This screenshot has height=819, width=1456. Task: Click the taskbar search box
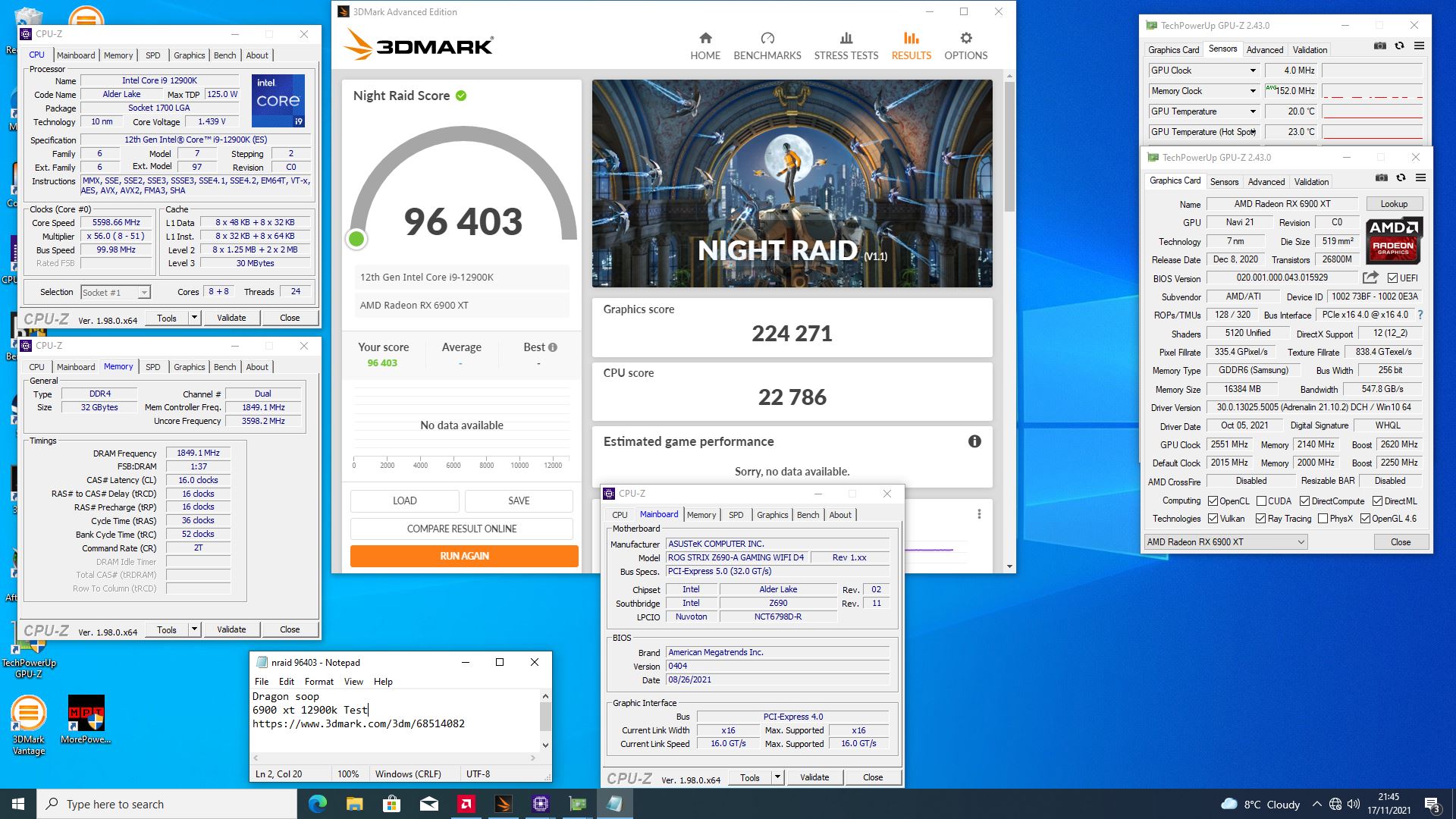(x=167, y=804)
